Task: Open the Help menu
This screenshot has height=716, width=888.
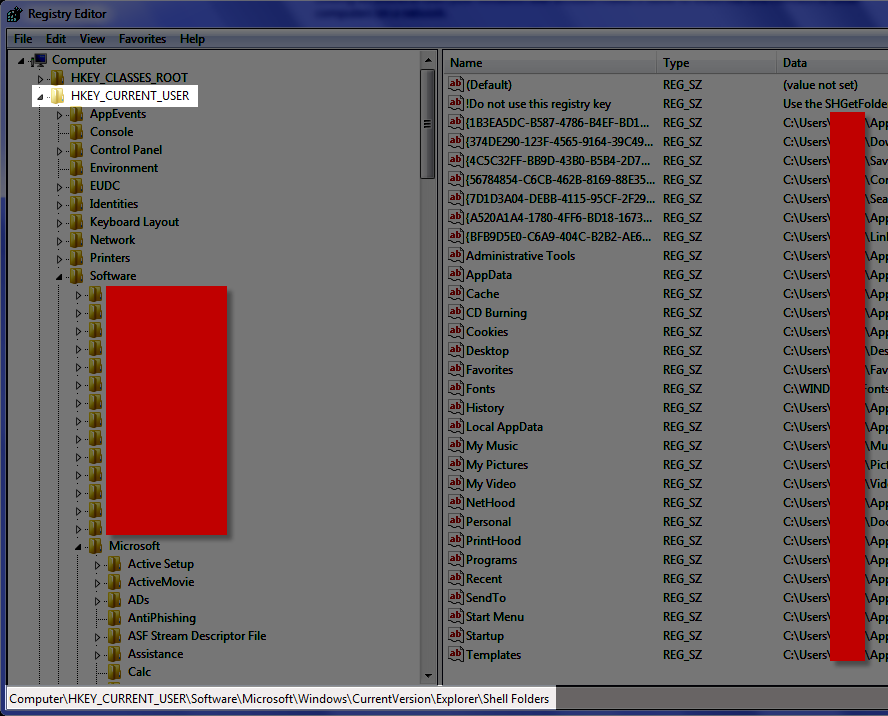Action: point(192,39)
